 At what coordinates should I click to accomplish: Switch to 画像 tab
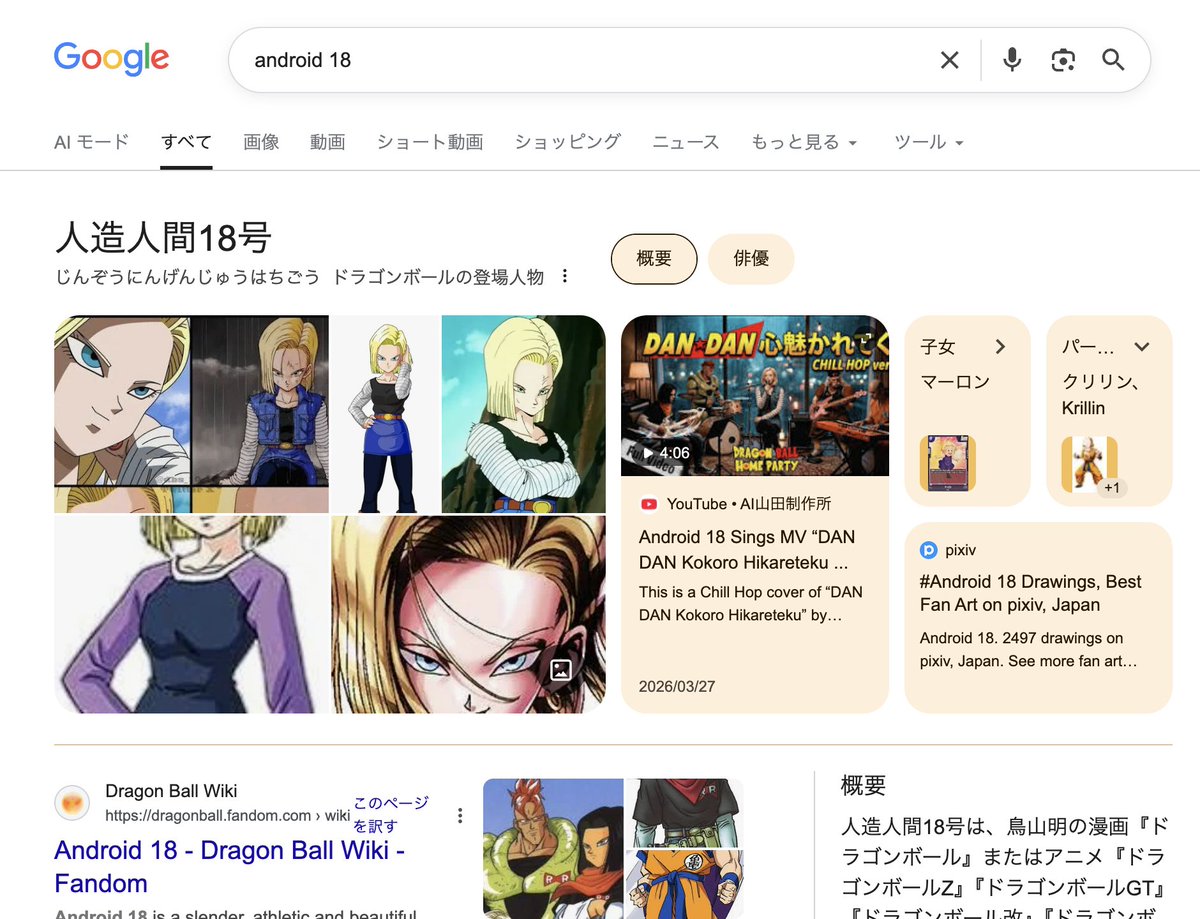(x=261, y=142)
